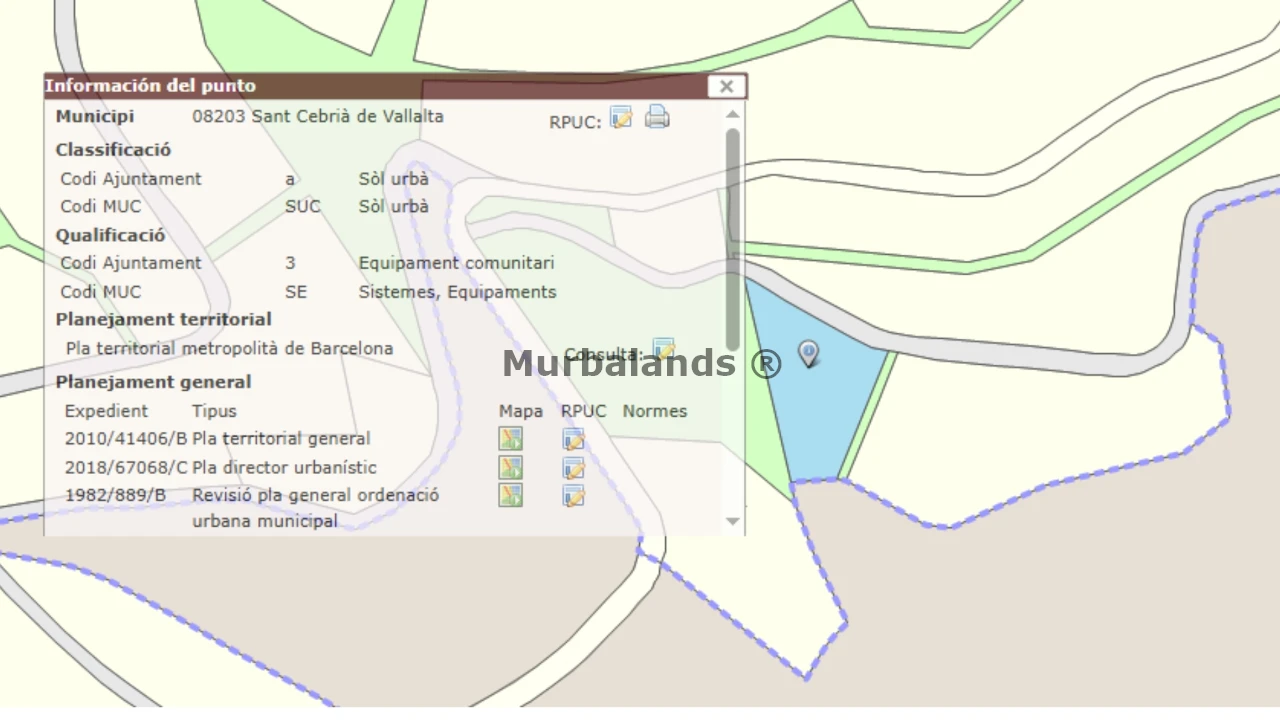Screen dimensions: 1280x720
Task: Open Mapa icon for expedient 2010/41406/B
Action: click(511, 439)
